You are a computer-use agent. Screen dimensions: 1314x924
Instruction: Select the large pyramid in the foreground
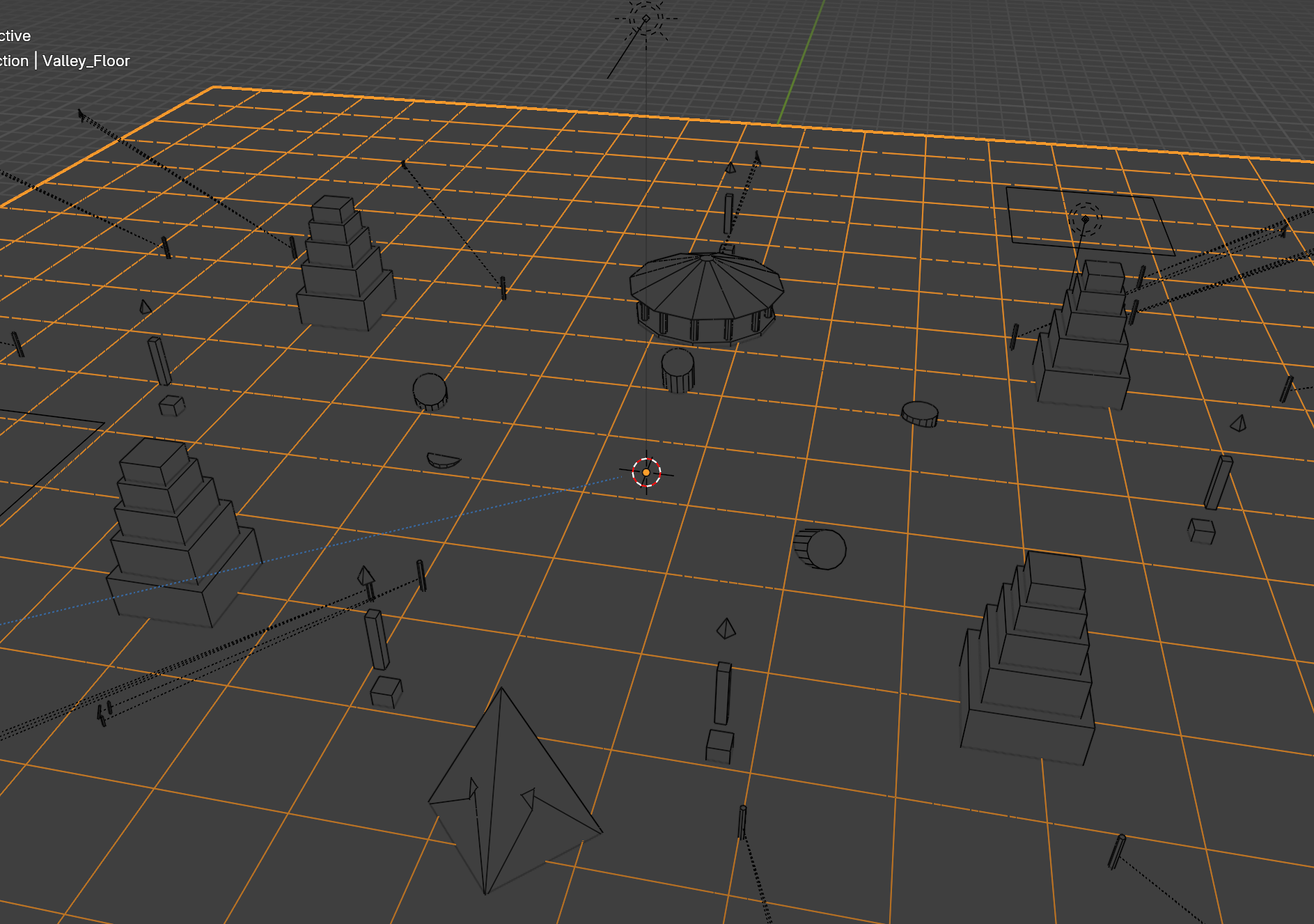click(x=514, y=791)
